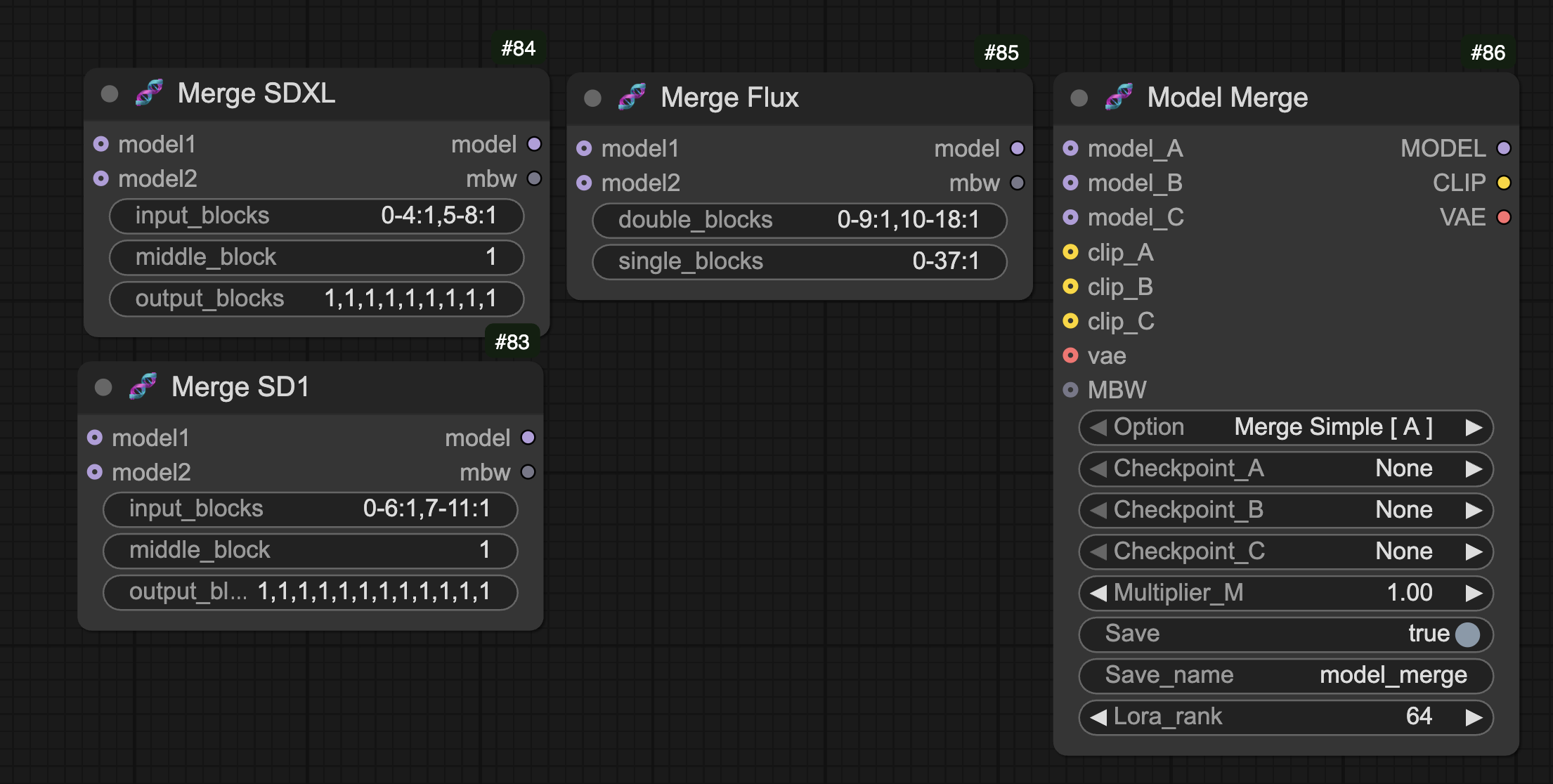Click clip_C yellow input socket

pyautogui.click(x=1070, y=320)
